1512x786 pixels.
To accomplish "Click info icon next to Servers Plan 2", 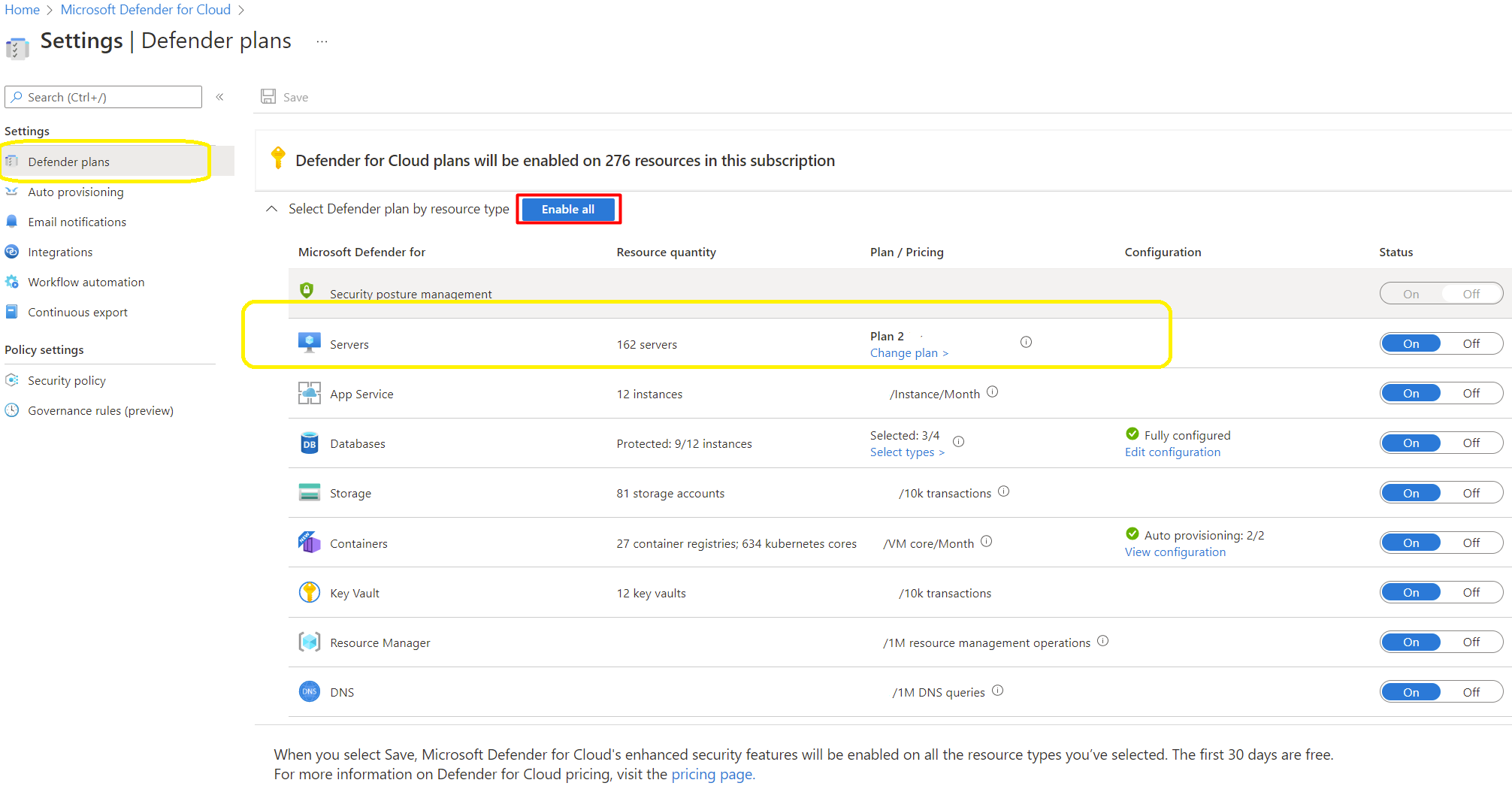I will click(x=1026, y=342).
